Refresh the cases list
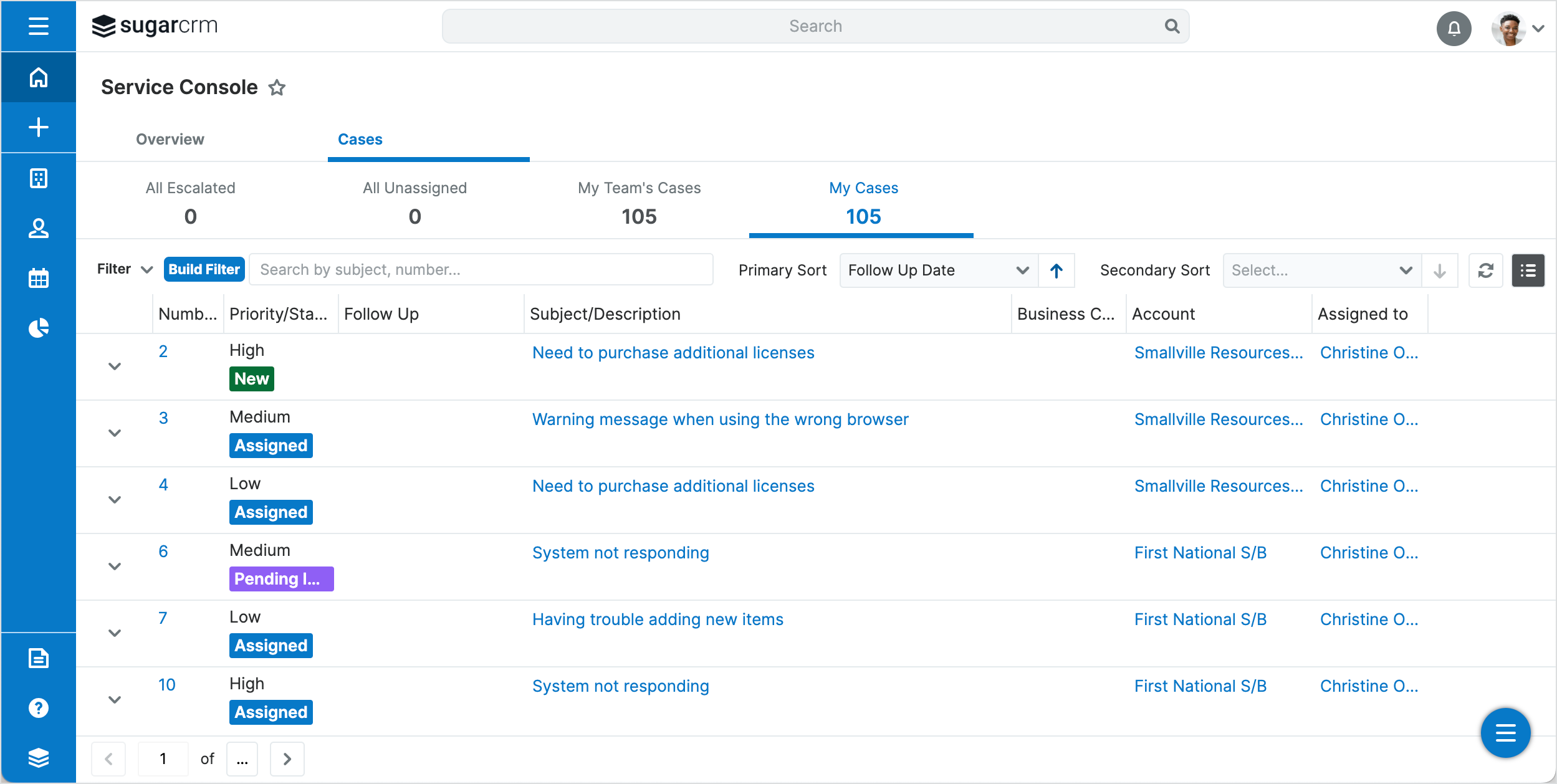1557x784 pixels. [x=1485, y=270]
